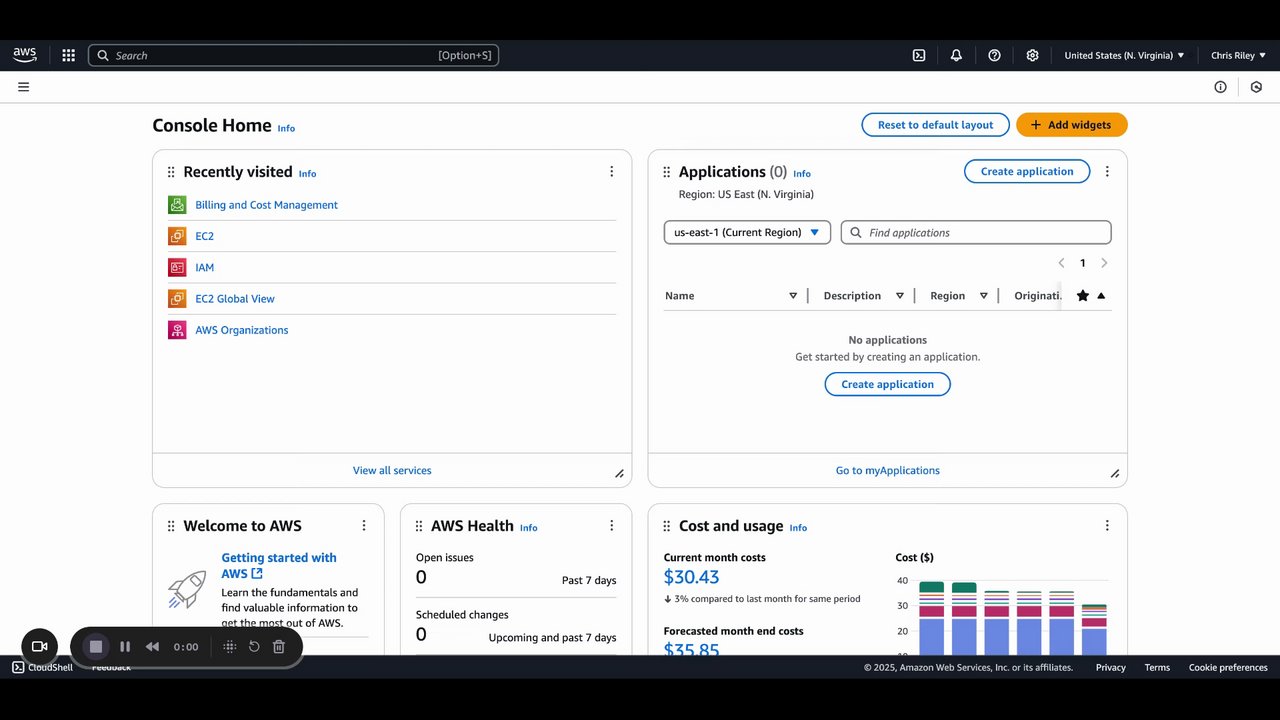
Task: Go to the next applications page
Action: click(1104, 263)
